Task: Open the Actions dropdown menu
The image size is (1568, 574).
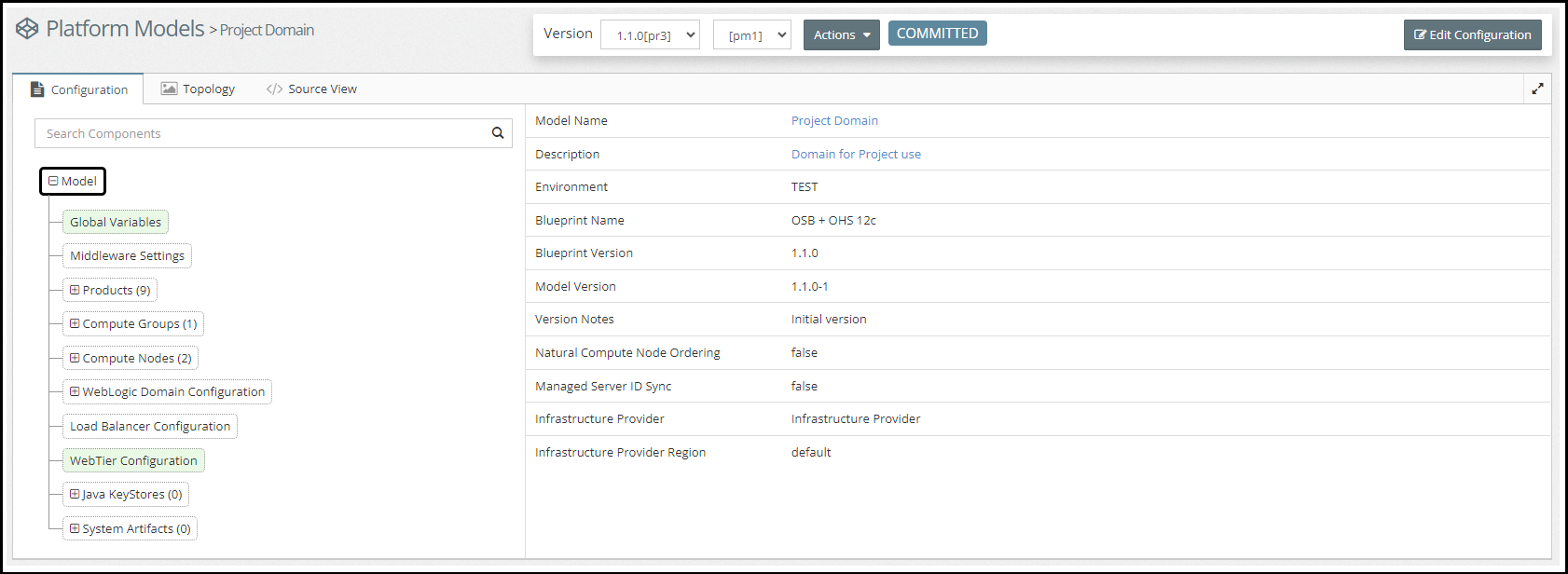Action: click(x=841, y=35)
